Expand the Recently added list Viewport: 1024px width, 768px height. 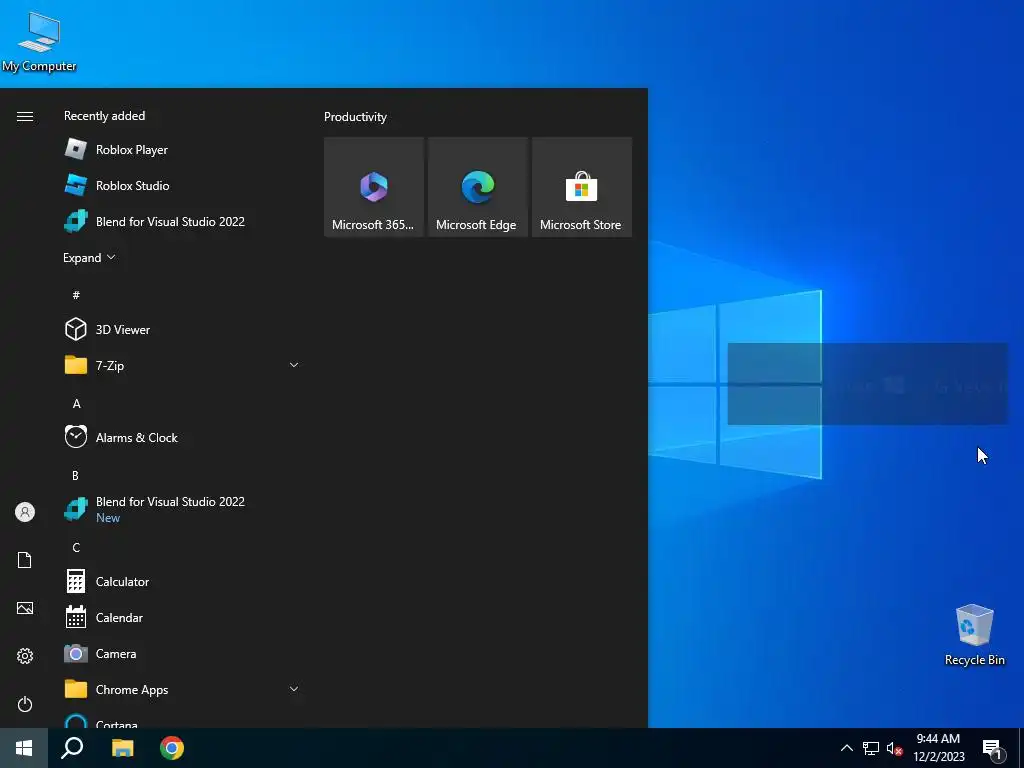click(x=89, y=258)
